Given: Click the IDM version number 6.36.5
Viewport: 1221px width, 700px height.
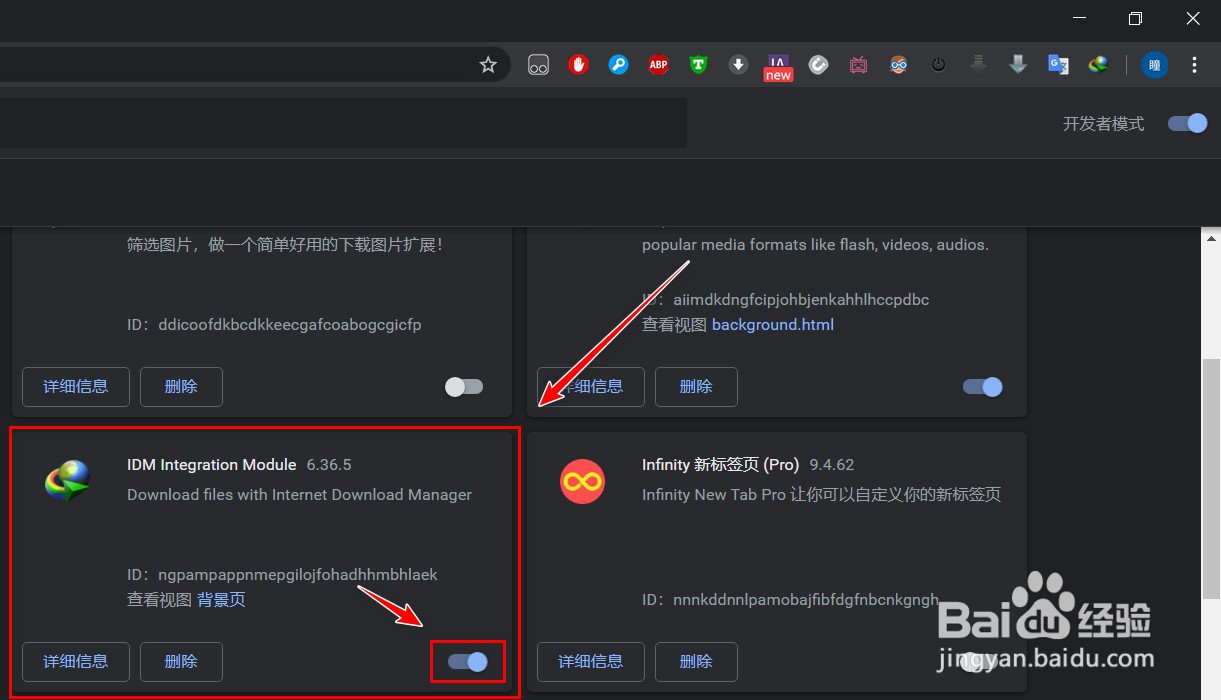Looking at the screenshot, I should coord(329,464).
